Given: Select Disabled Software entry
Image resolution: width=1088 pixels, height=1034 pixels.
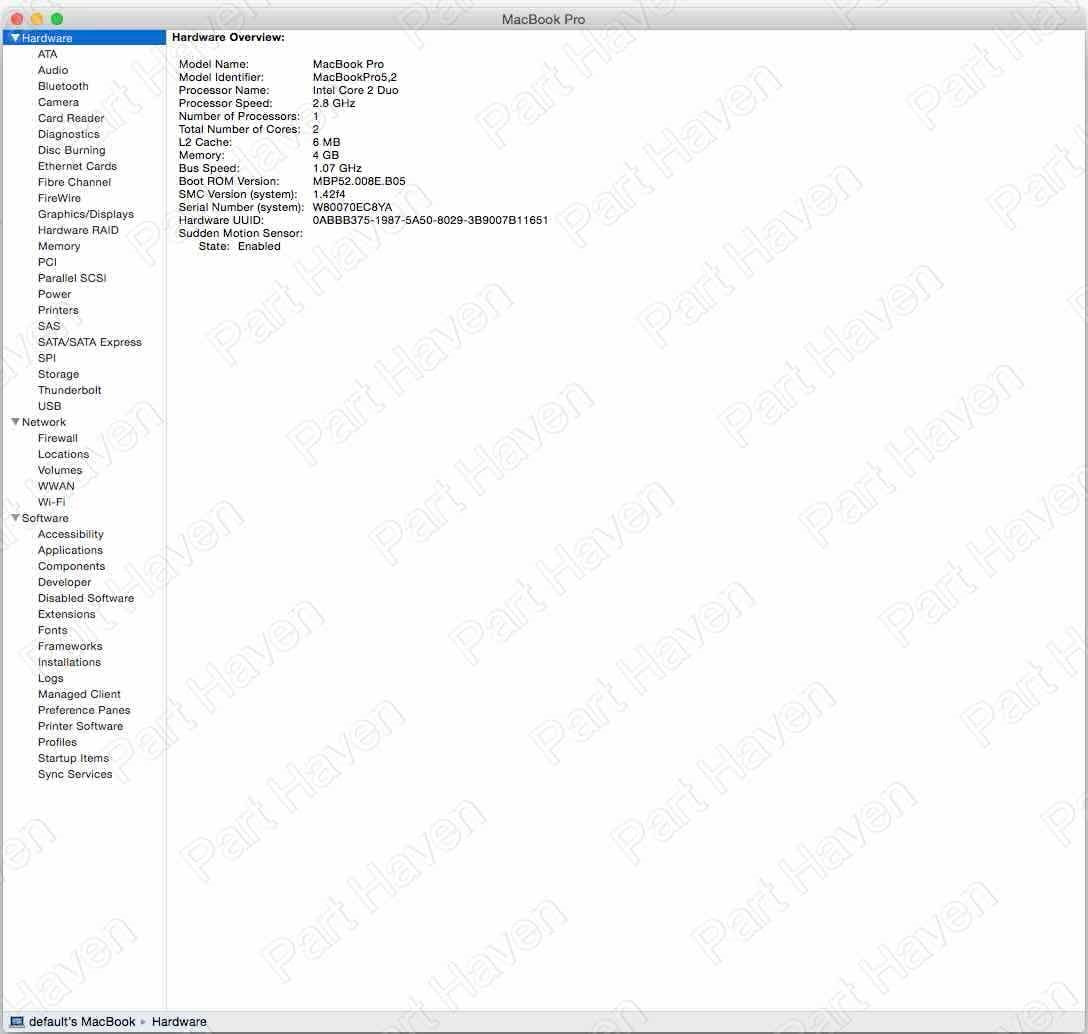Looking at the screenshot, I should point(86,597).
